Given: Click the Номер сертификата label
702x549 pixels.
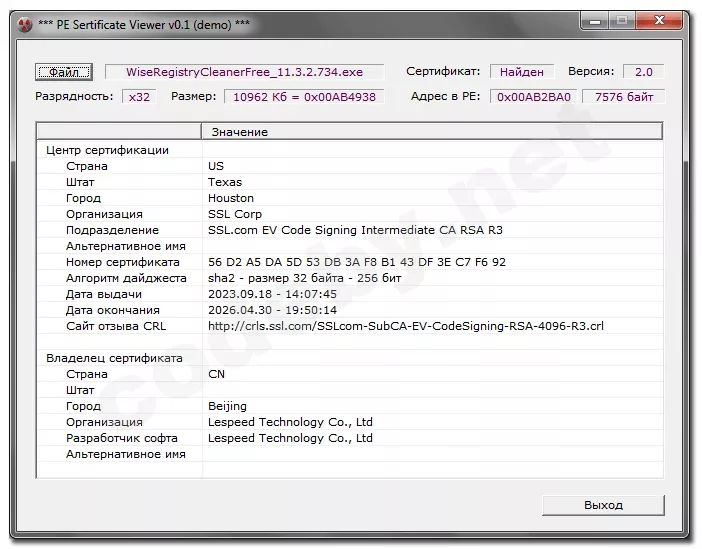Looking at the screenshot, I should pyautogui.click(x=123, y=262).
